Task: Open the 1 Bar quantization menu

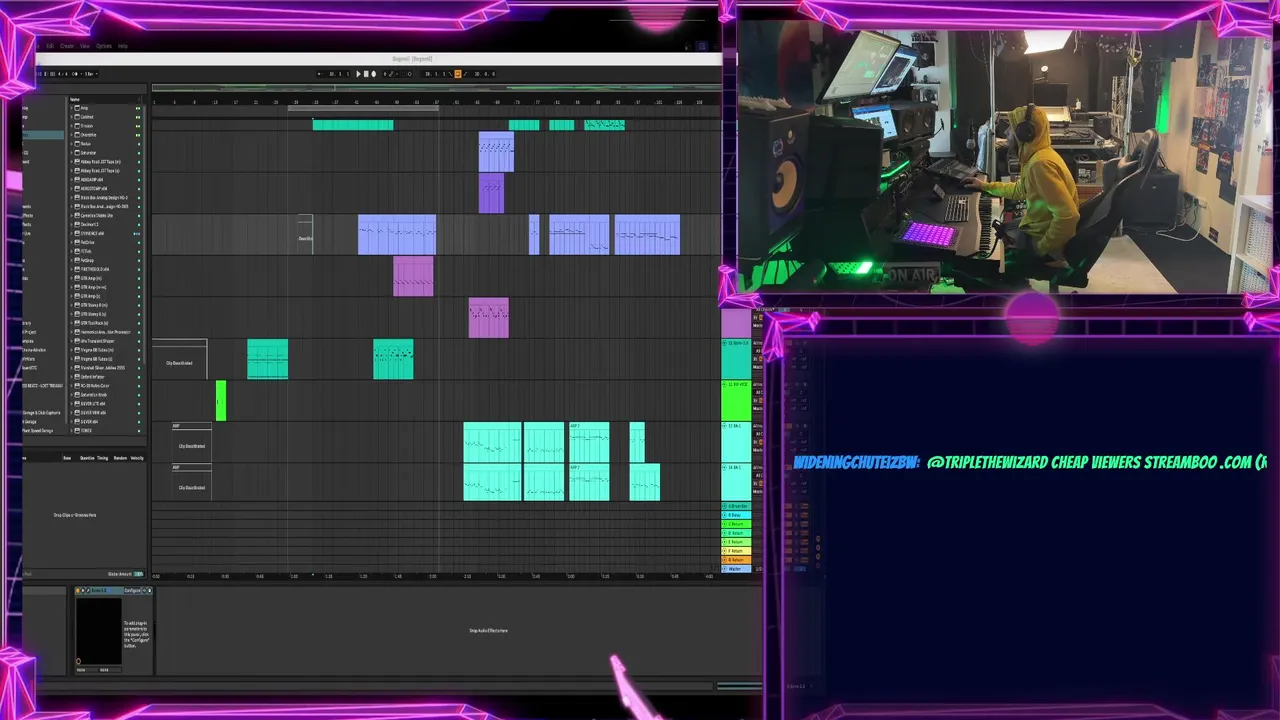Action: pyautogui.click(x=90, y=74)
